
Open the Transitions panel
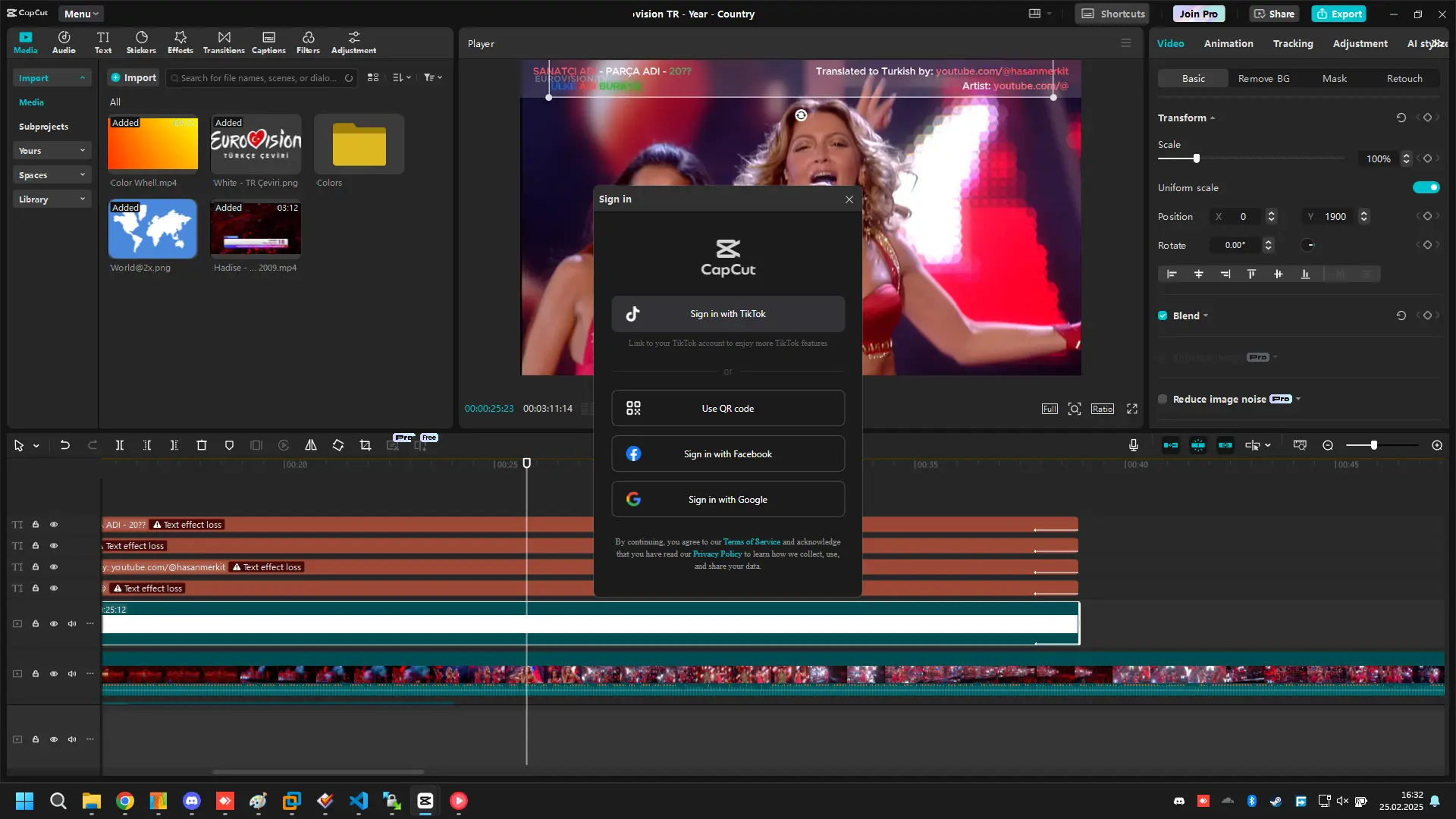(224, 42)
